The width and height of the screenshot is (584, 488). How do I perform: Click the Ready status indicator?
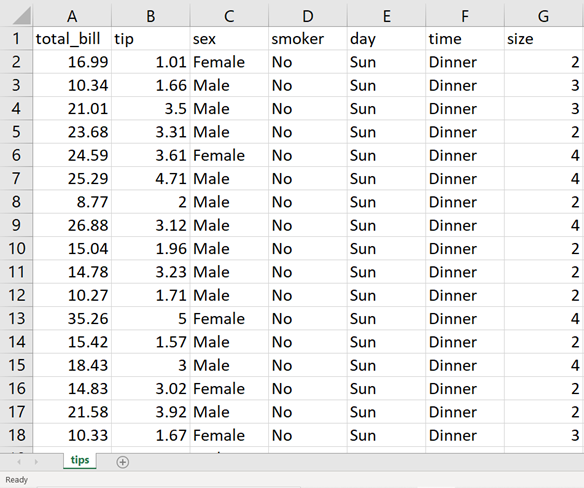[x=16, y=480]
